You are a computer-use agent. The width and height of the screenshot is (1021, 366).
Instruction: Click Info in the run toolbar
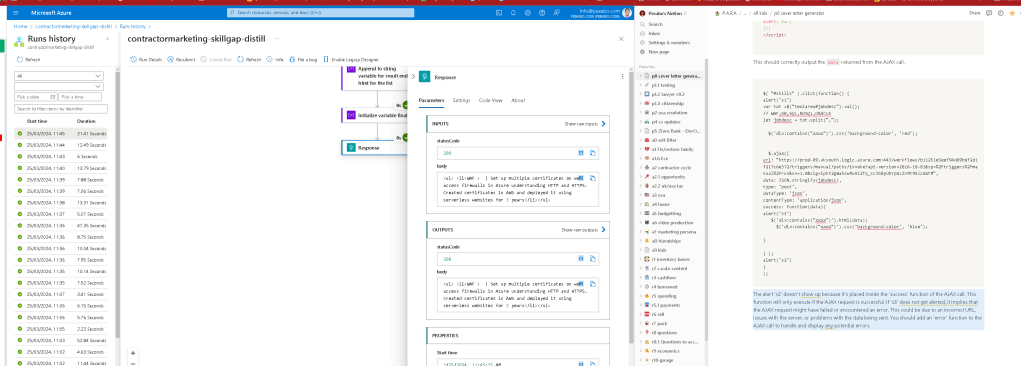tap(275, 59)
